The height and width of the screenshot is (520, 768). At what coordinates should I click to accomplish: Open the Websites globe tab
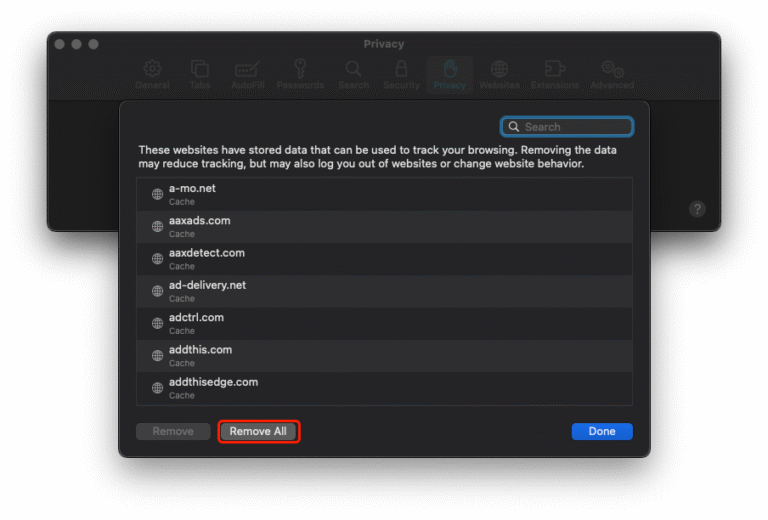(499, 75)
